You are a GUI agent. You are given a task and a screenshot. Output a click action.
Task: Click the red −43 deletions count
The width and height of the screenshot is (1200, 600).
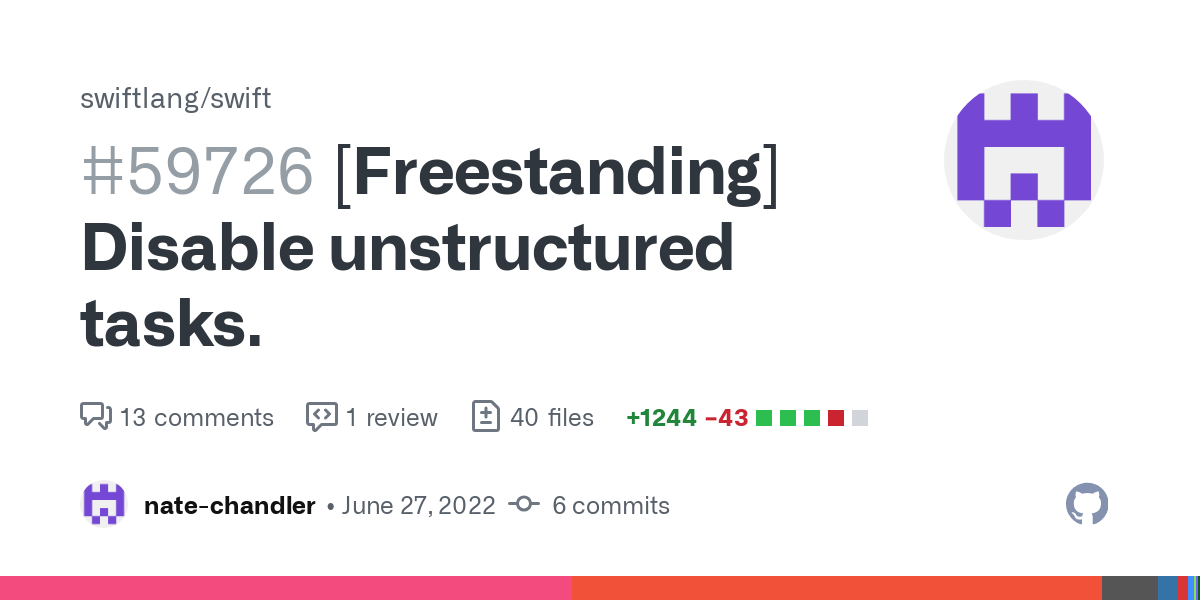click(x=727, y=417)
